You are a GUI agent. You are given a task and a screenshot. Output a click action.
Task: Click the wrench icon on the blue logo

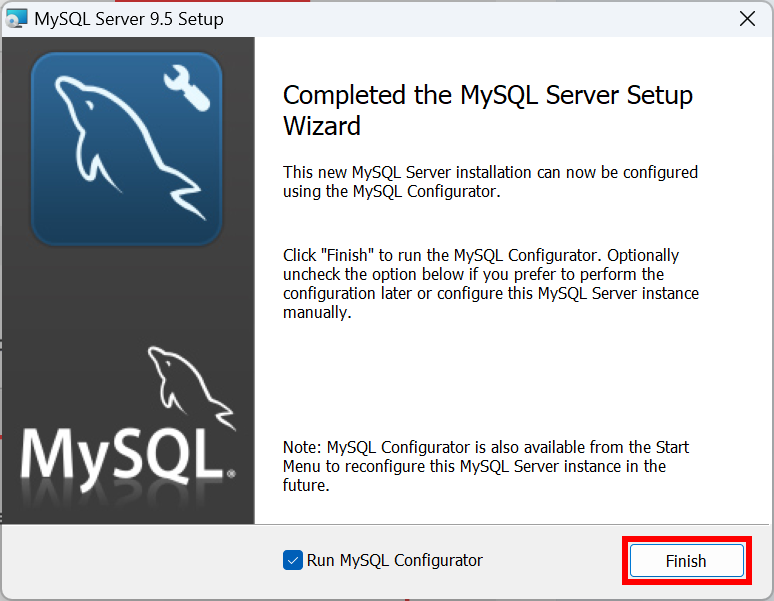[187, 89]
